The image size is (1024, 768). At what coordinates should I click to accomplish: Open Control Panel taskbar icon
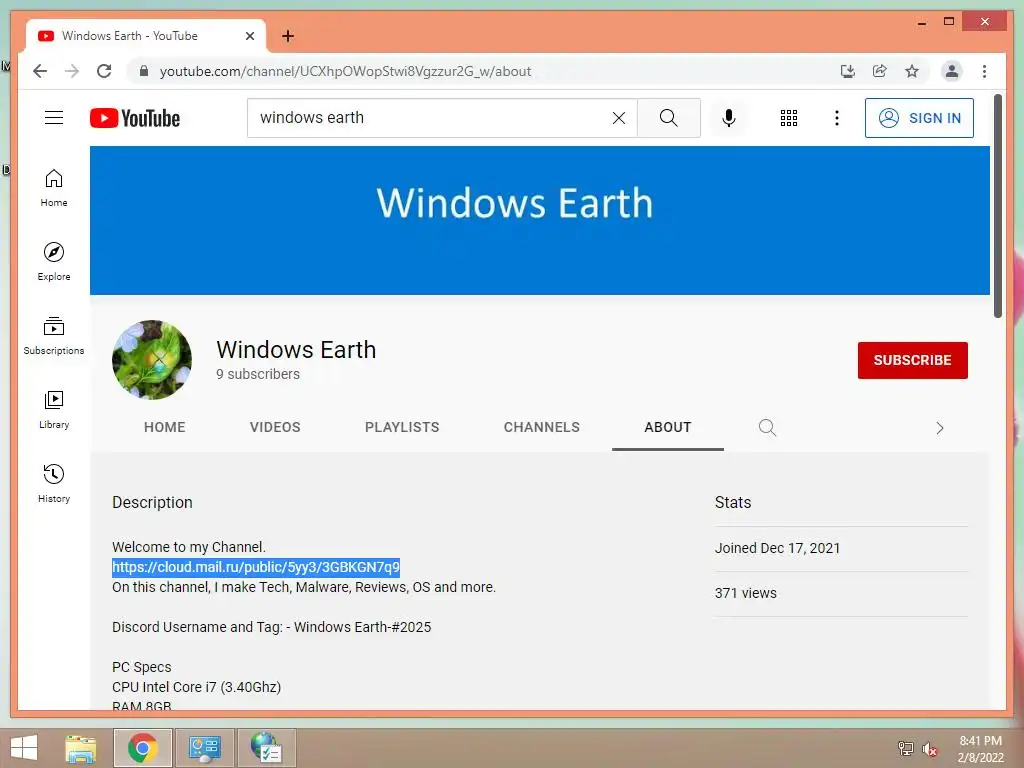(204, 748)
